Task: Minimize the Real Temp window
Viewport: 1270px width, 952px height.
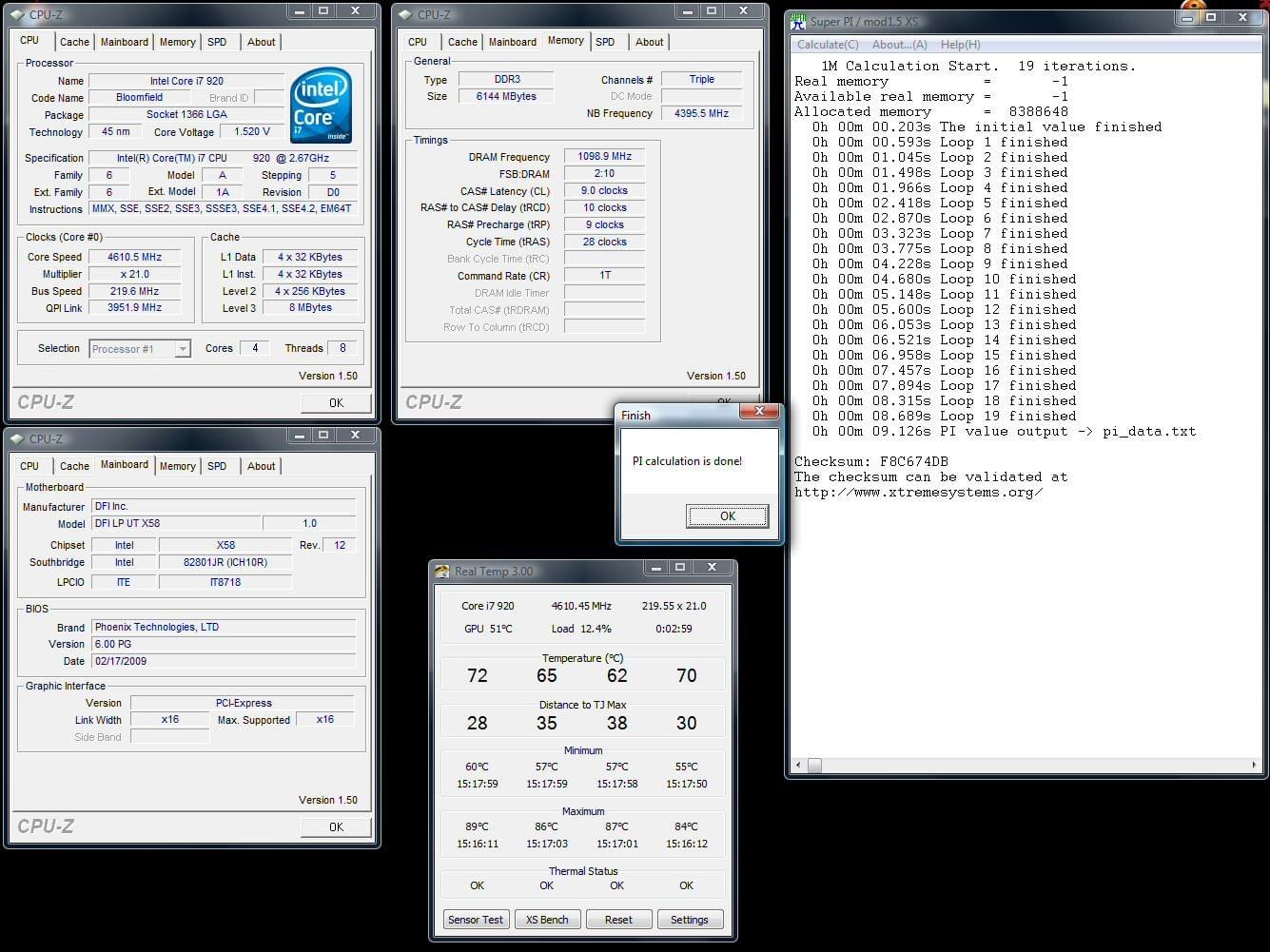Action: pyautogui.click(x=657, y=567)
